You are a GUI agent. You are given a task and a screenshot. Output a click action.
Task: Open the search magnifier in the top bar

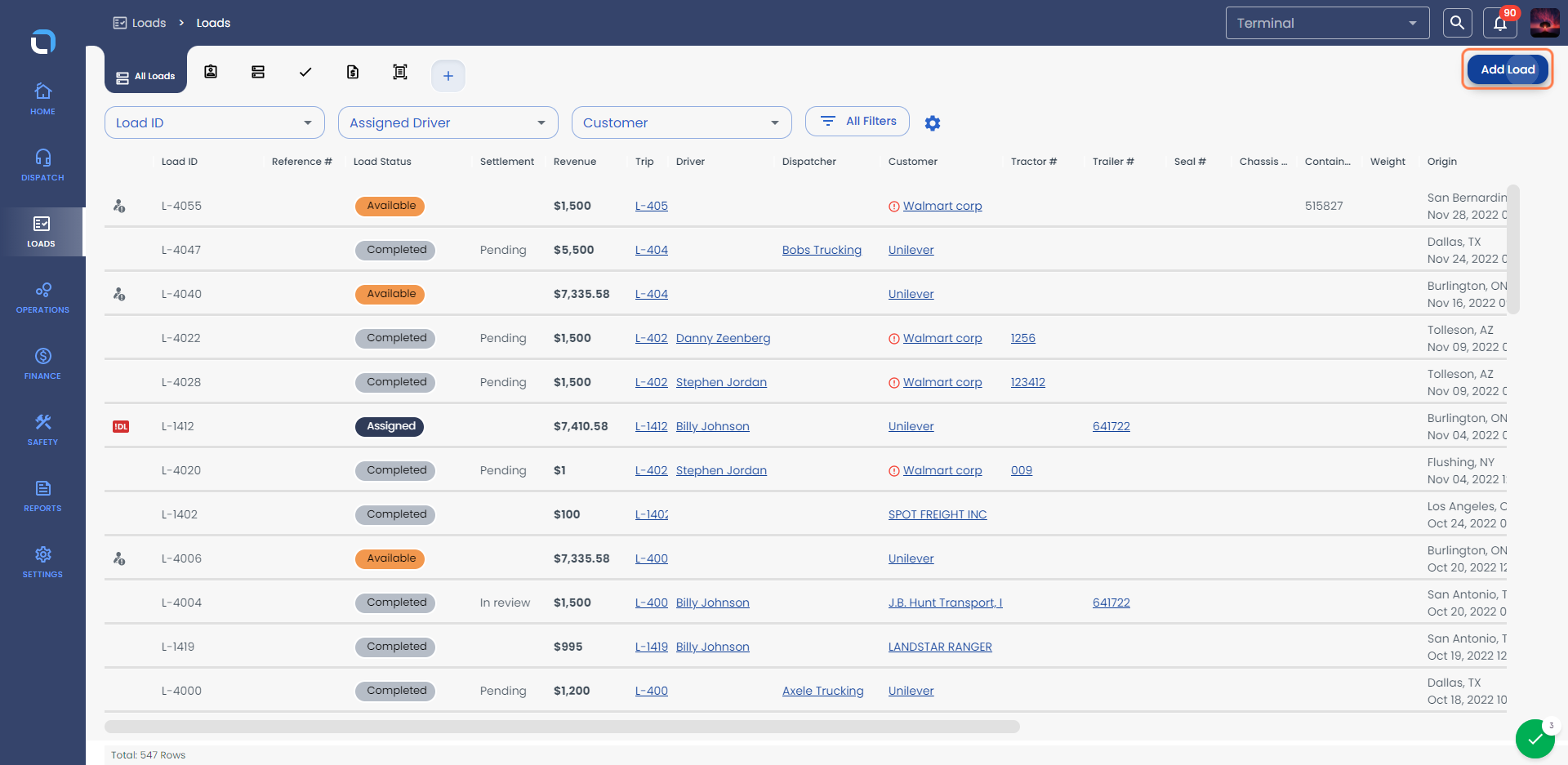click(x=1457, y=23)
